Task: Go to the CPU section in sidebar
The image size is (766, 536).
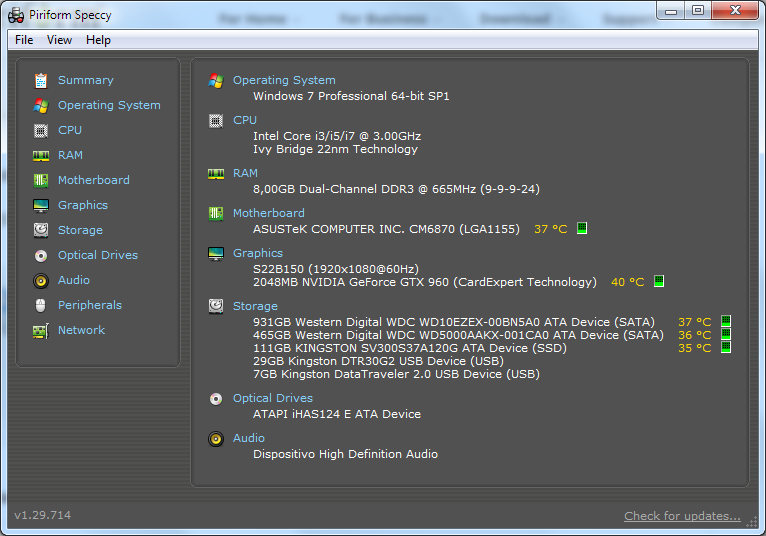Action: pyautogui.click(x=70, y=130)
